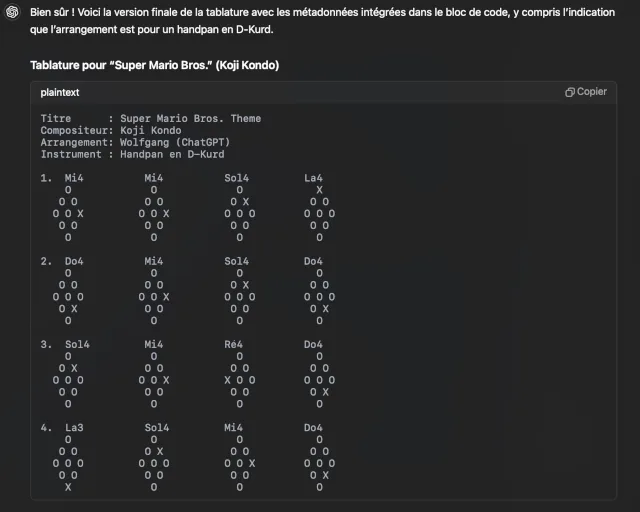Click the line 'Instrument : Handpan en D-Kurd'
The width and height of the screenshot is (640, 512).
(x=132, y=154)
